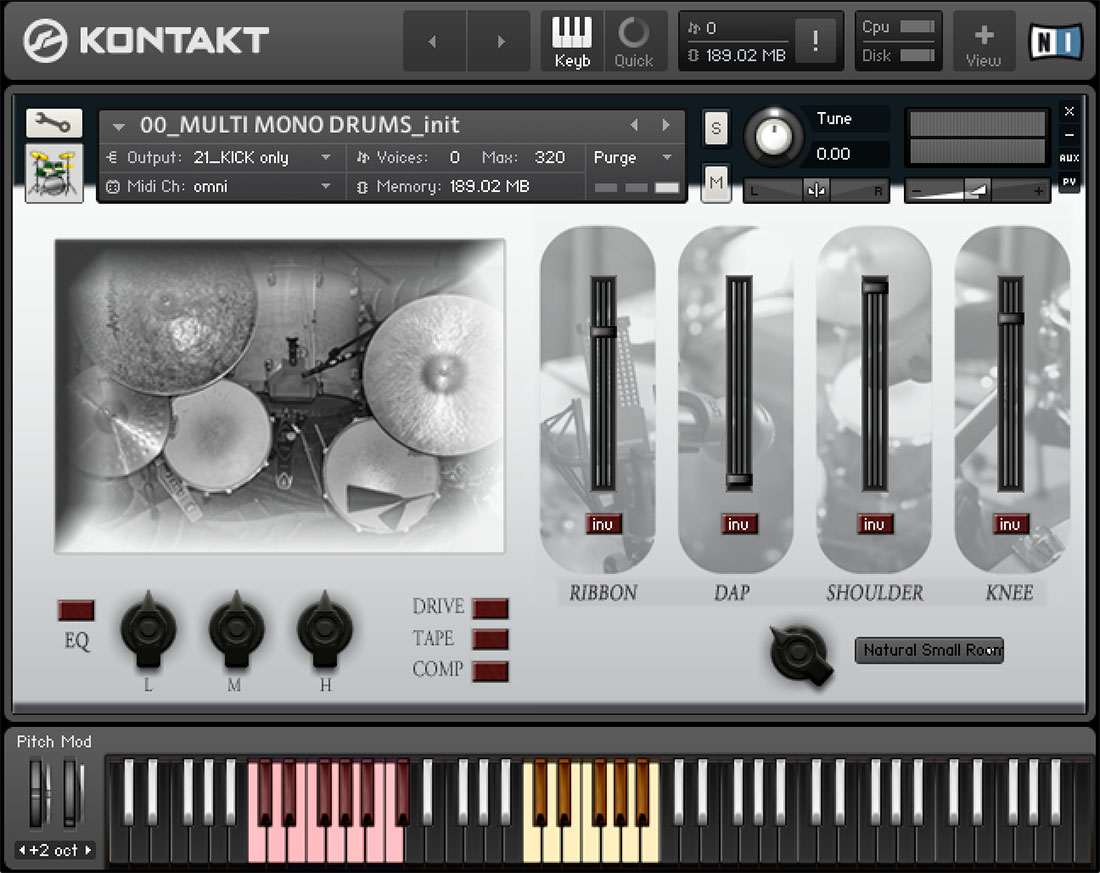Go to next multi with right arrow in header
The height and width of the screenshot is (873, 1100).
coord(499,41)
